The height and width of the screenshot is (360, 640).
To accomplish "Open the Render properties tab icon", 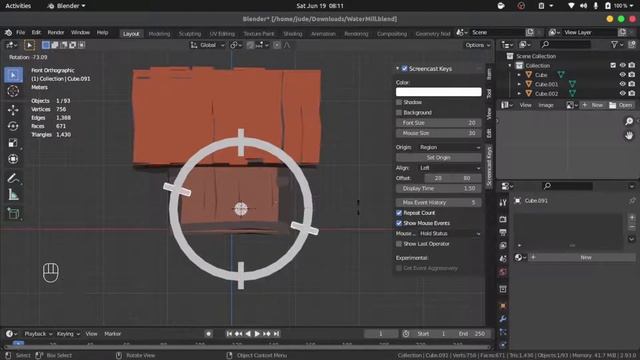I will click(503, 220).
